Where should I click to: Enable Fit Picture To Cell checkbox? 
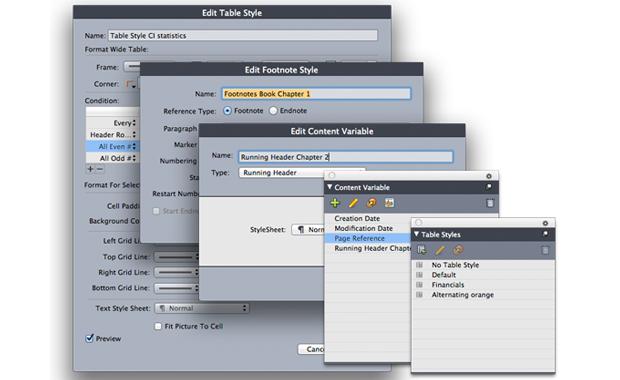(x=158, y=326)
